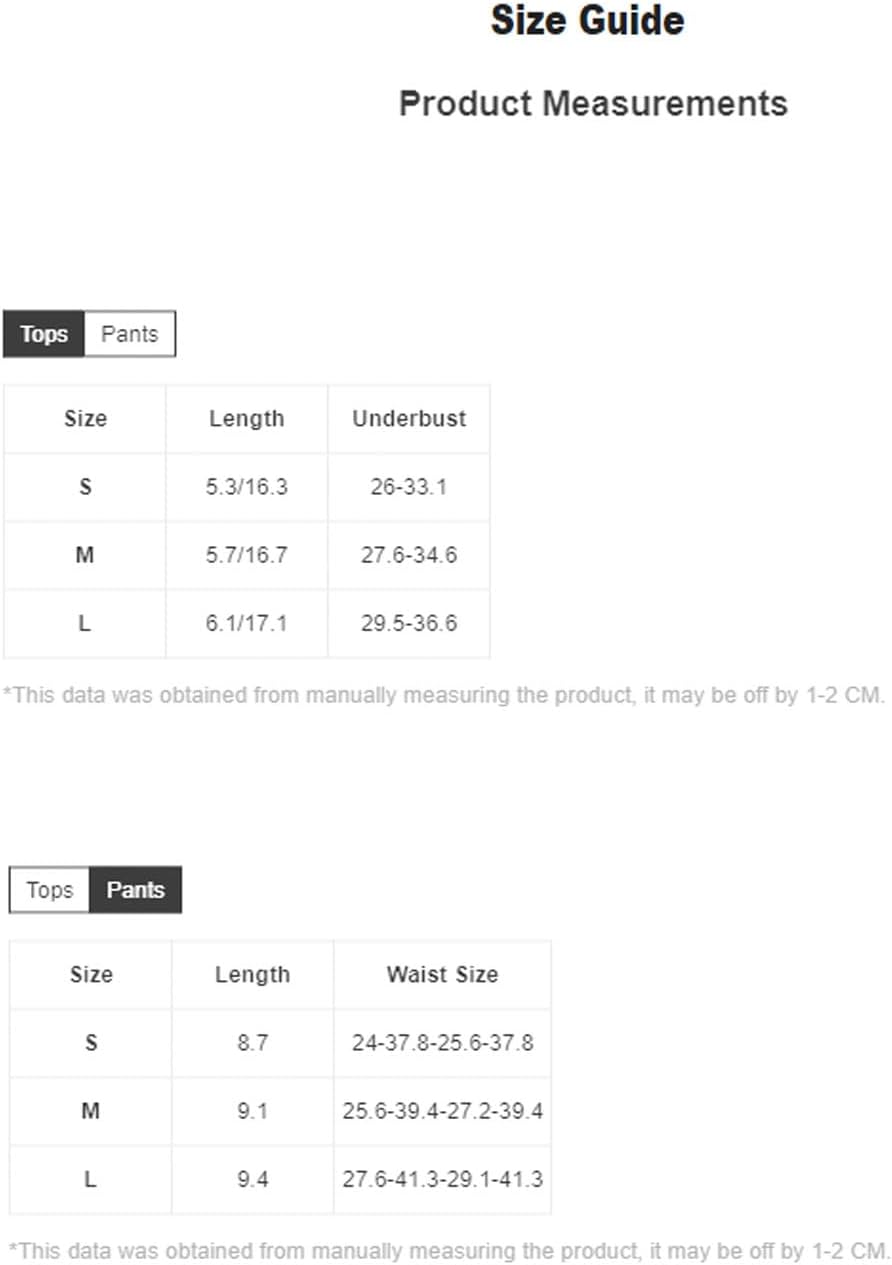Click the 25.6-39.4-27.2-39.4 waist cell
The image size is (892, 1265).
pos(442,1111)
